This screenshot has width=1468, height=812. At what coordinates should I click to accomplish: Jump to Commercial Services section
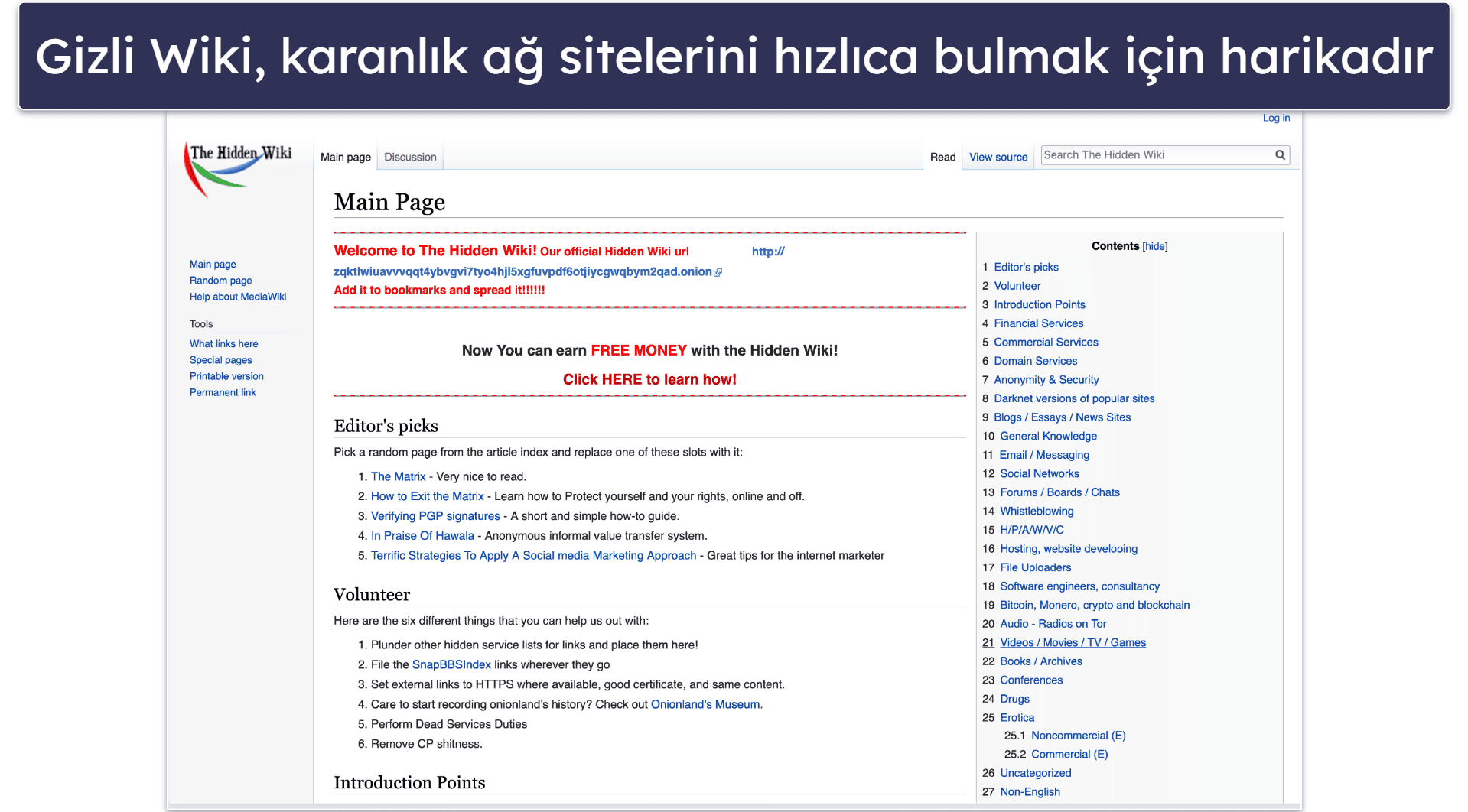[1046, 343]
